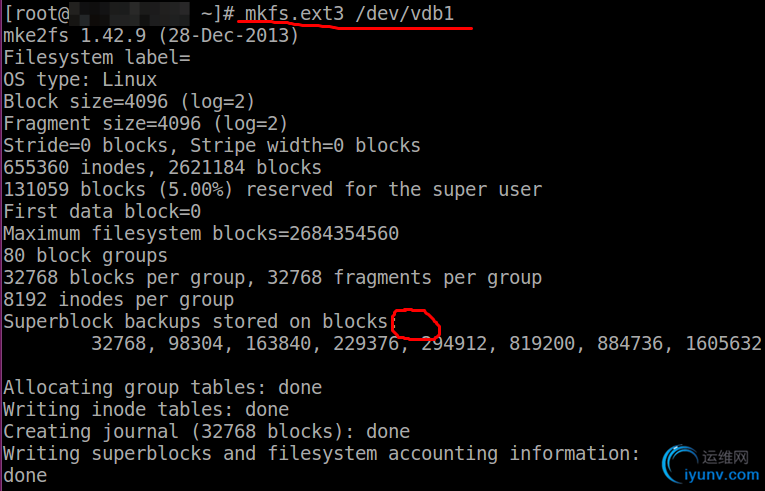Click the underlined mkfs.ext3 command
Screen dimensions: 765x491
[x=294, y=14]
